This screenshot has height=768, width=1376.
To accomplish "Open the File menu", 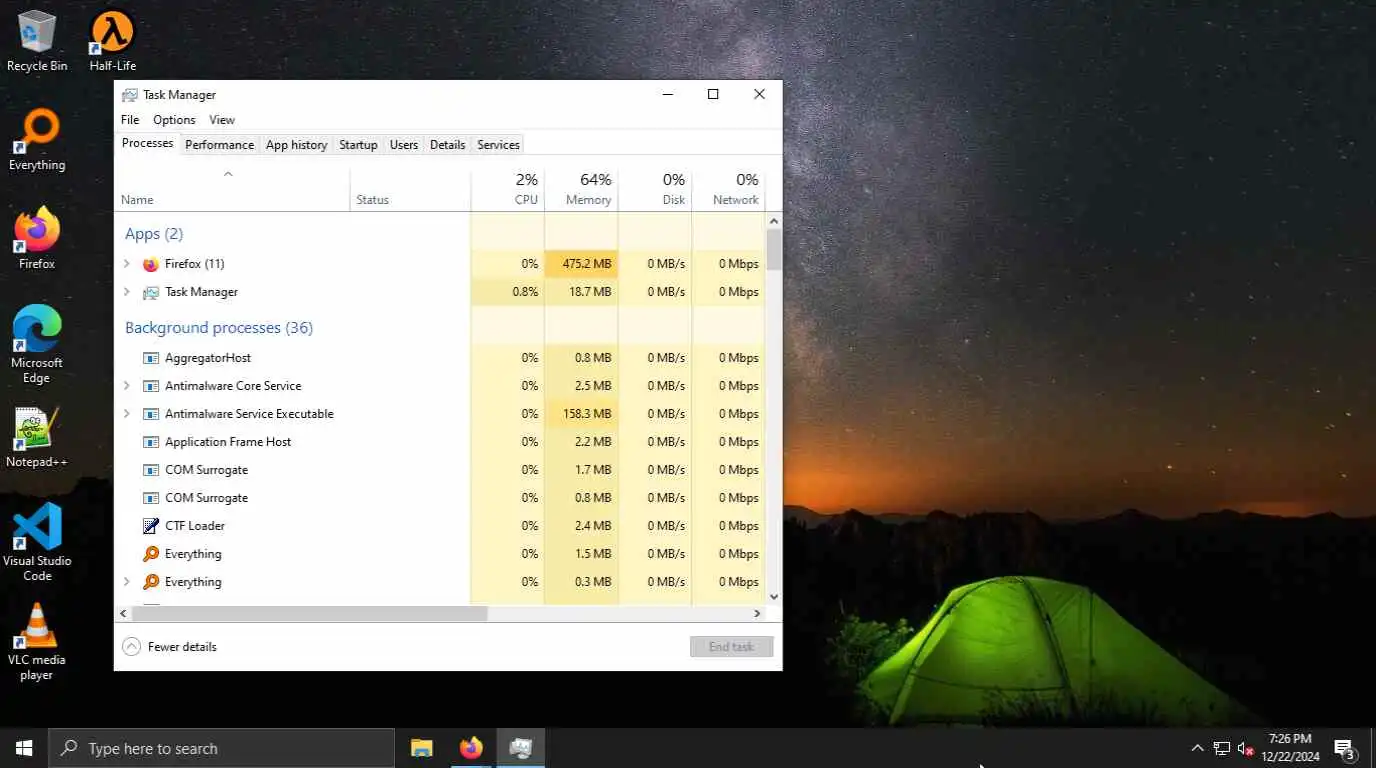I will [130, 120].
